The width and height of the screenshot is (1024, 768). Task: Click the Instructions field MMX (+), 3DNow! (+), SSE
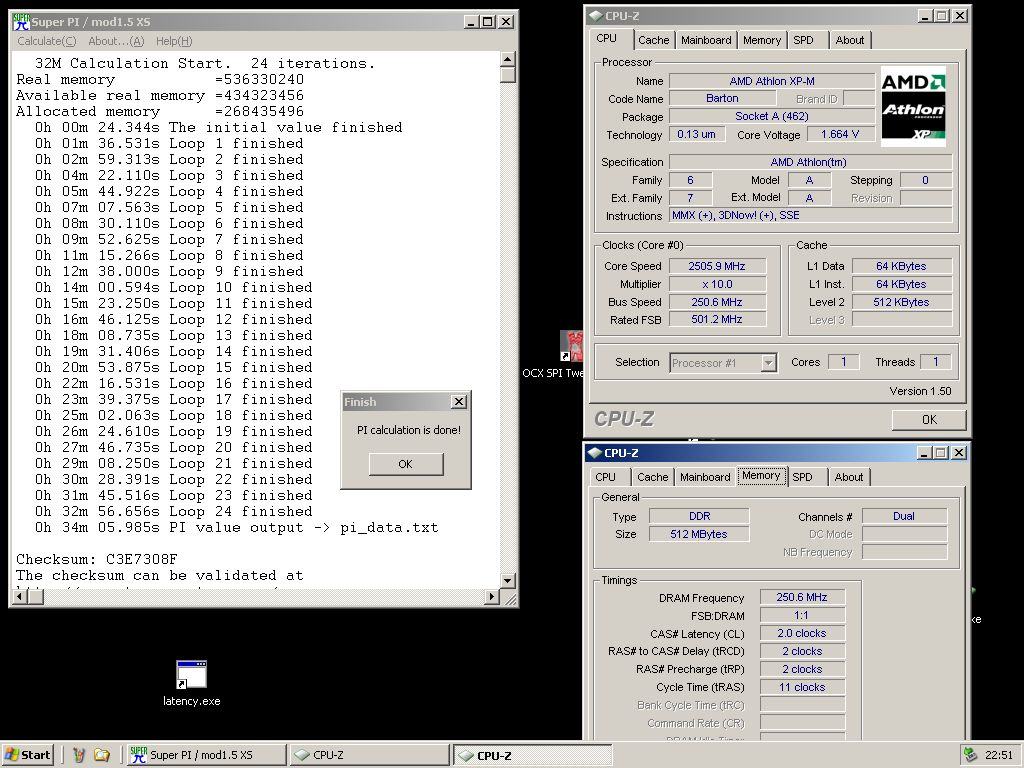pyautogui.click(x=810, y=215)
